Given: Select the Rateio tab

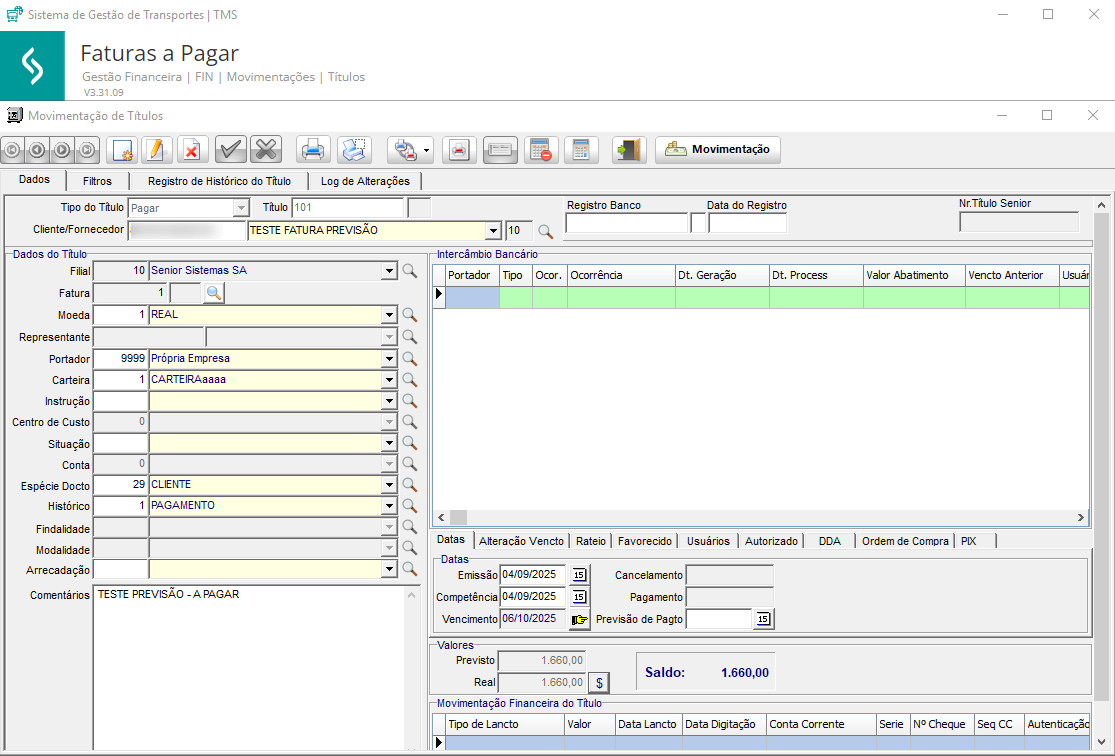Looking at the screenshot, I should [x=590, y=541].
